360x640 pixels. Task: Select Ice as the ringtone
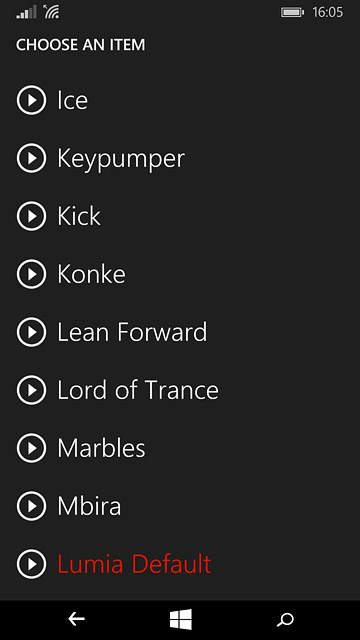tap(72, 100)
